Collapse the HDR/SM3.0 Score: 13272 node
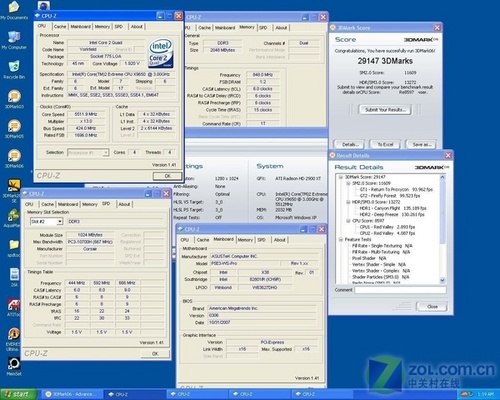 click(348, 202)
